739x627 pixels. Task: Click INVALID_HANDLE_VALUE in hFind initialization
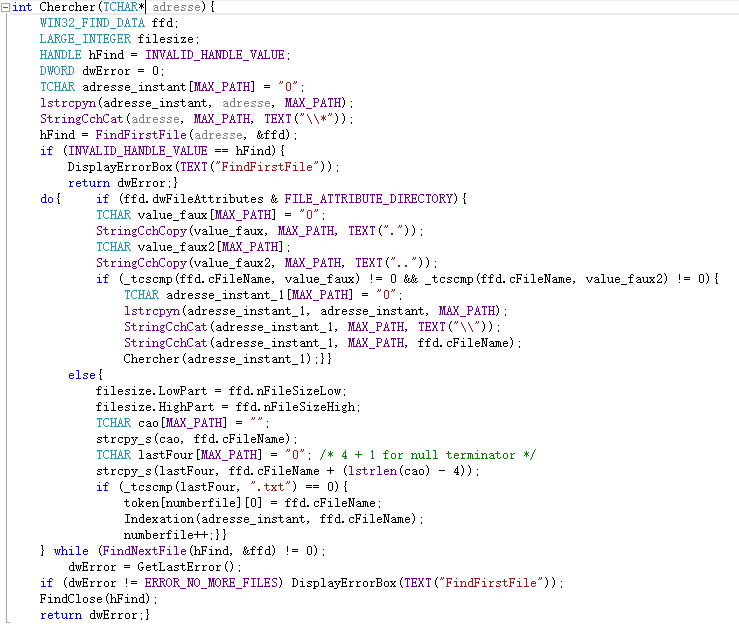tap(215, 55)
